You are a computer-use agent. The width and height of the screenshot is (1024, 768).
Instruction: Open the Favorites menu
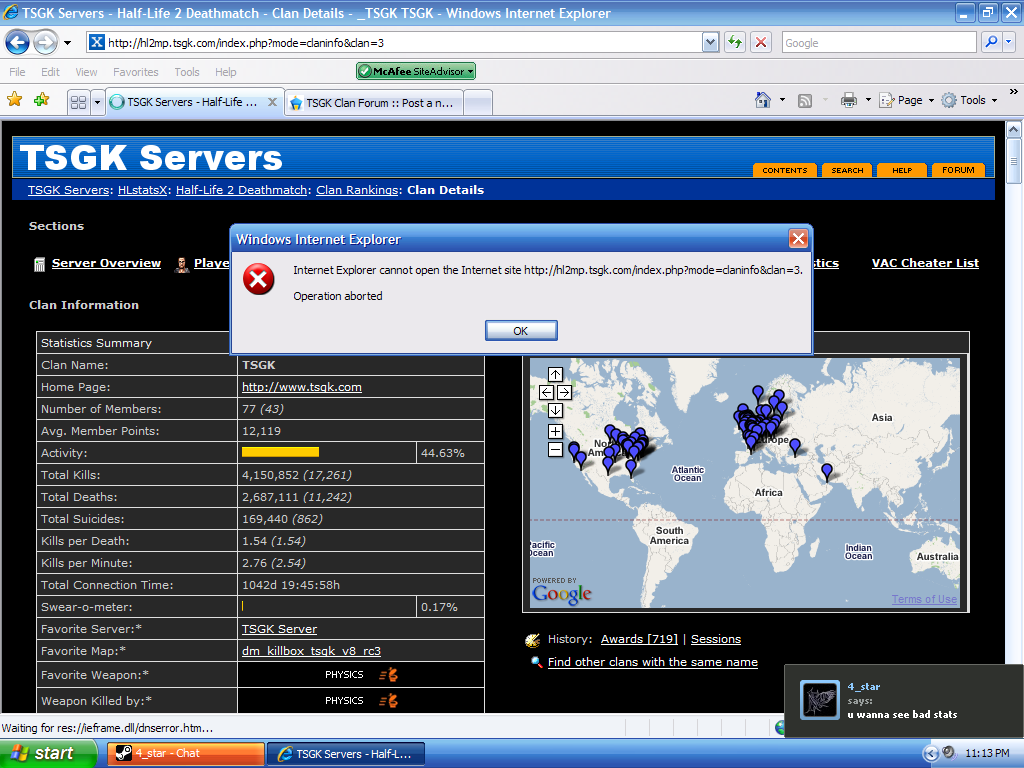coord(135,72)
